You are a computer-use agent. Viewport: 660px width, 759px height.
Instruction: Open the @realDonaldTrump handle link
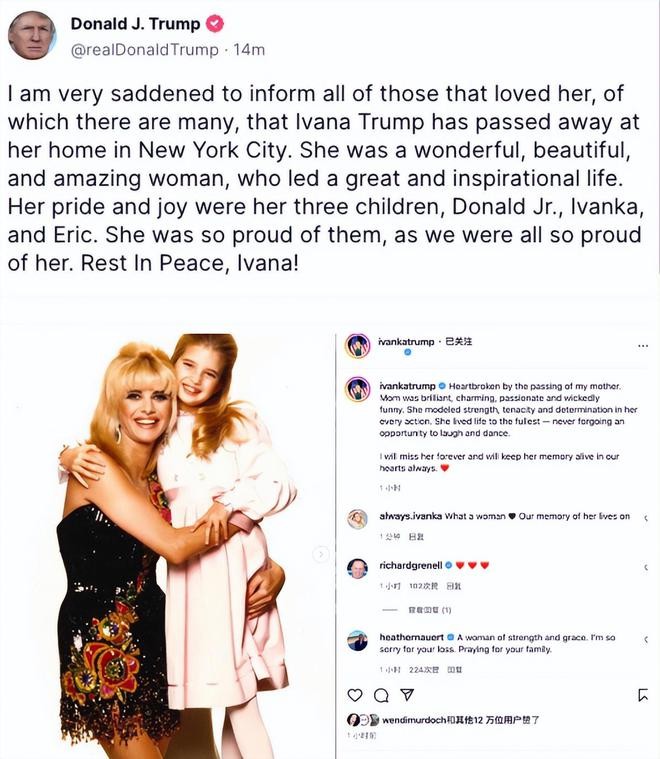tap(144, 49)
